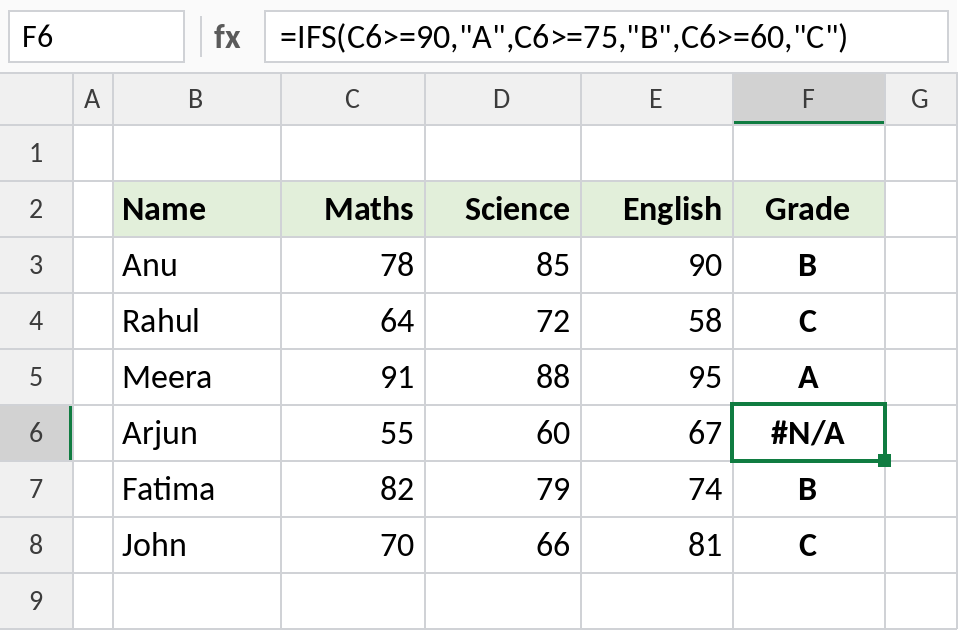Click the 'Grade' header cell
The height and width of the screenshot is (630, 958).
point(809,209)
